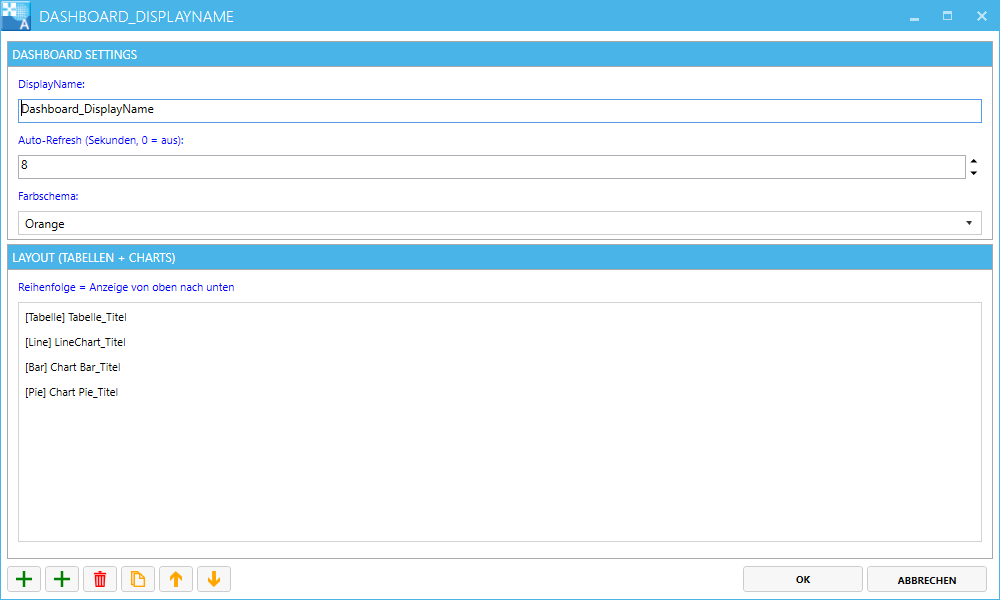Maximize the dashboard settings window
Screen dimensions: 1000x600
pos(948,16)
